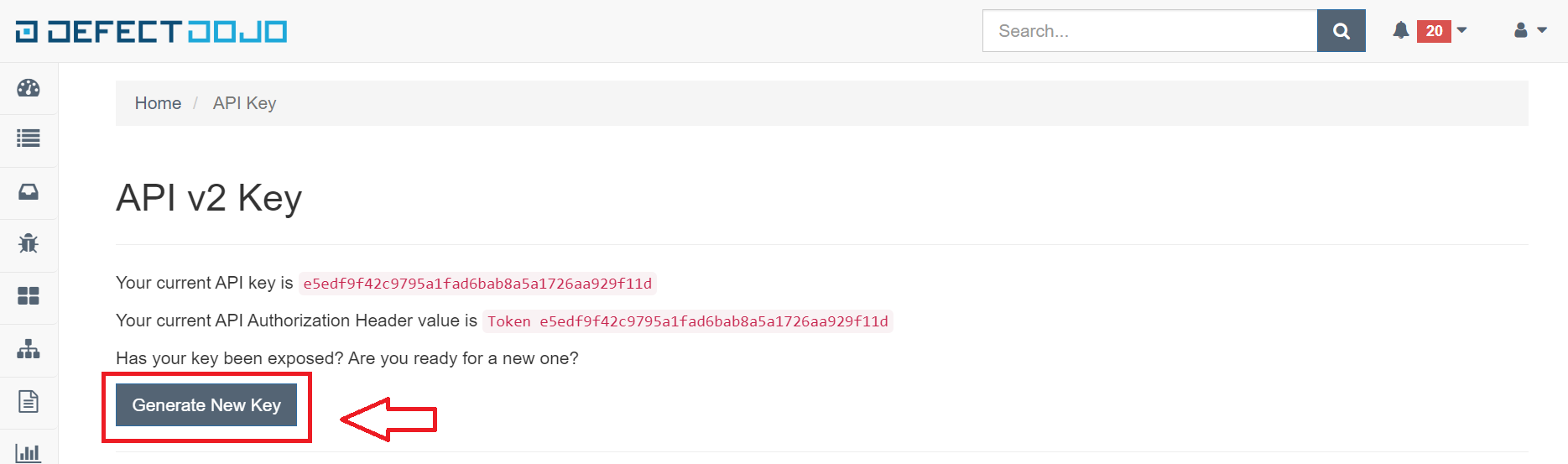Click the notifications bell icon

click(1400, 31)
